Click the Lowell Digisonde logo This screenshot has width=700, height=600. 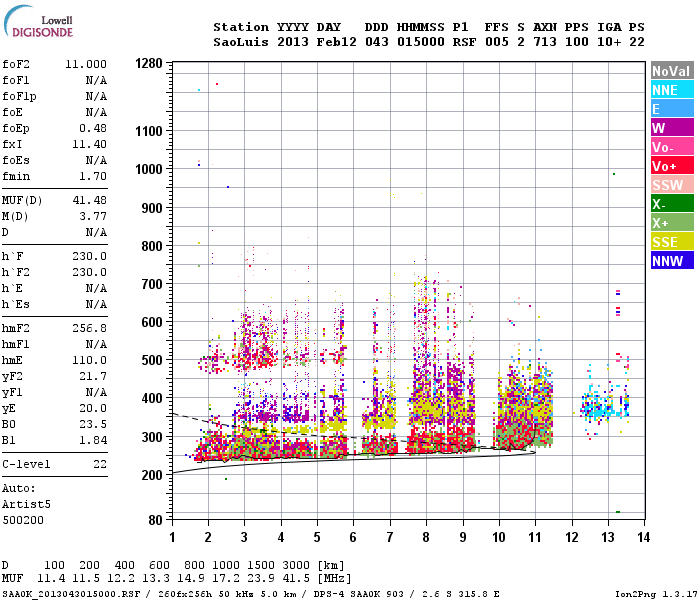tap(39, 22)
